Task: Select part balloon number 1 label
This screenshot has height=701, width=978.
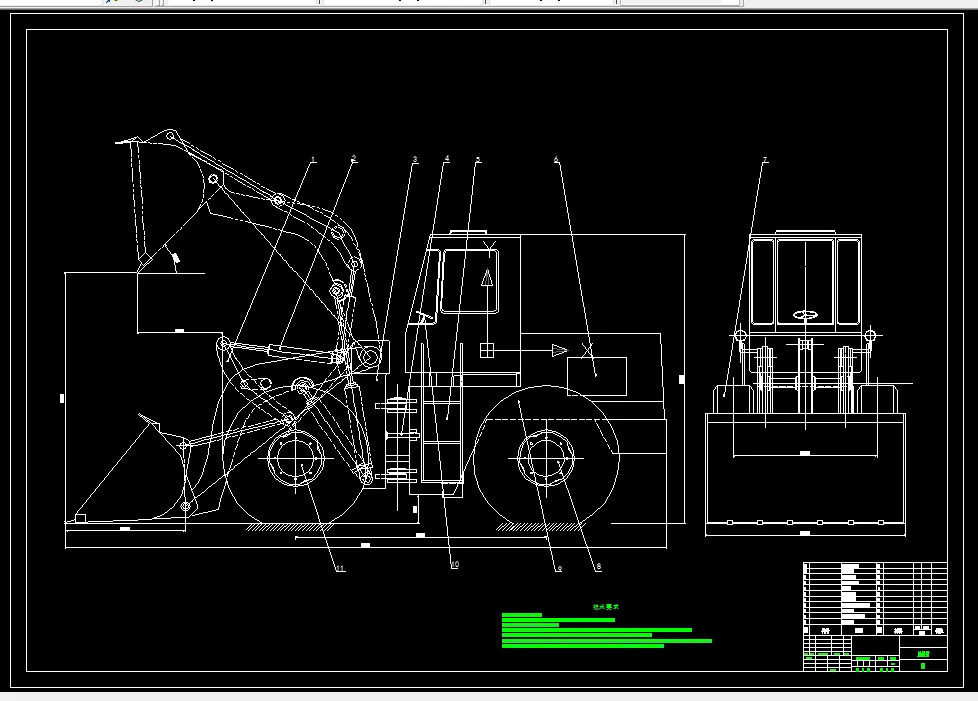Action: pos(313,160)
